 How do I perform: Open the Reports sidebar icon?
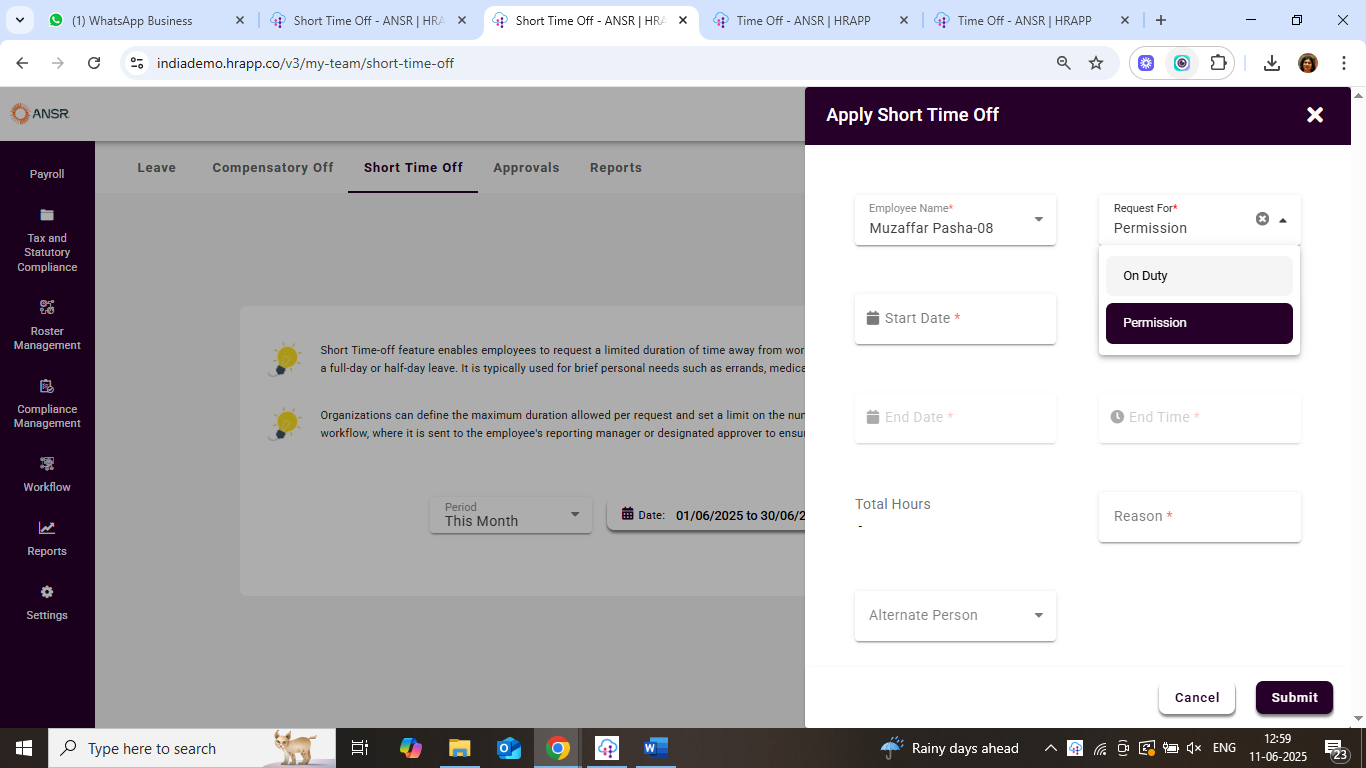(47, 528)
